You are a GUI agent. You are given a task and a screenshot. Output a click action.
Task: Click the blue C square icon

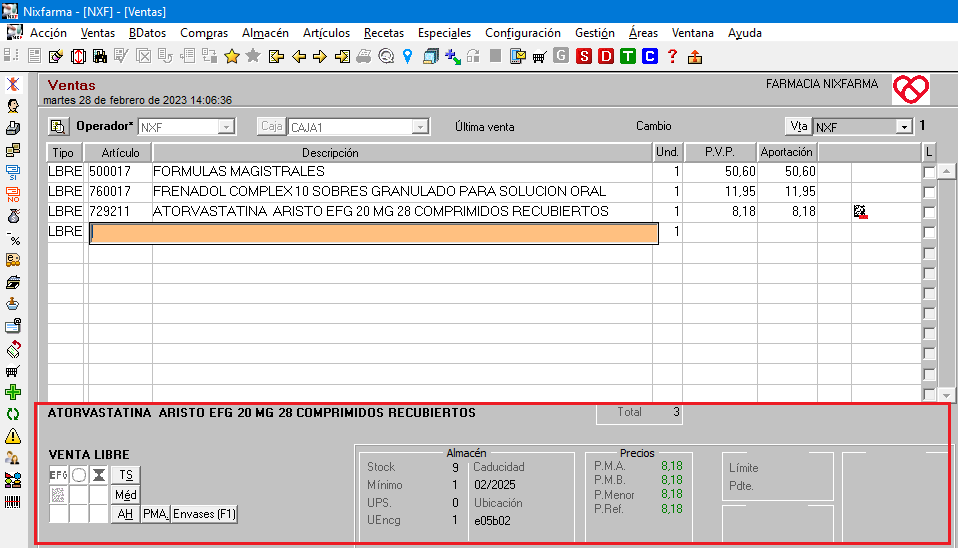[x=649, y=57]
